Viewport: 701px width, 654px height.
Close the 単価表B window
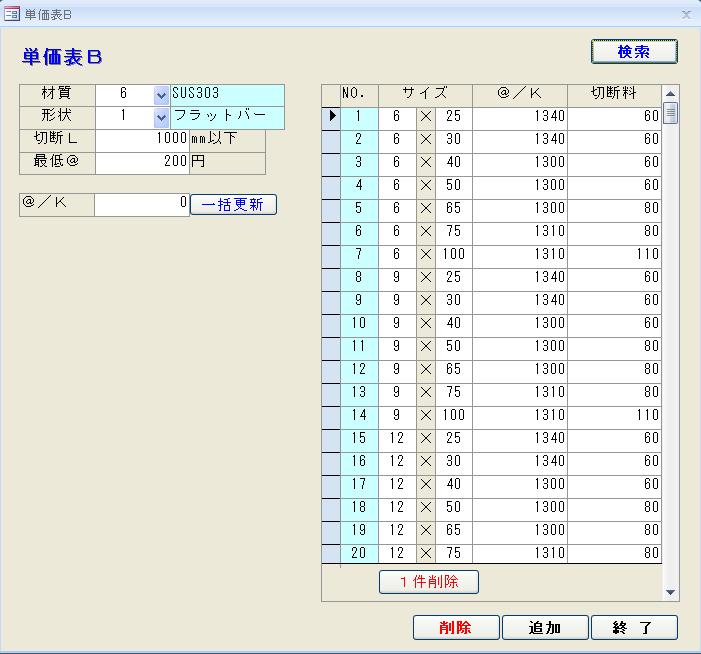(x=686, y=14)
